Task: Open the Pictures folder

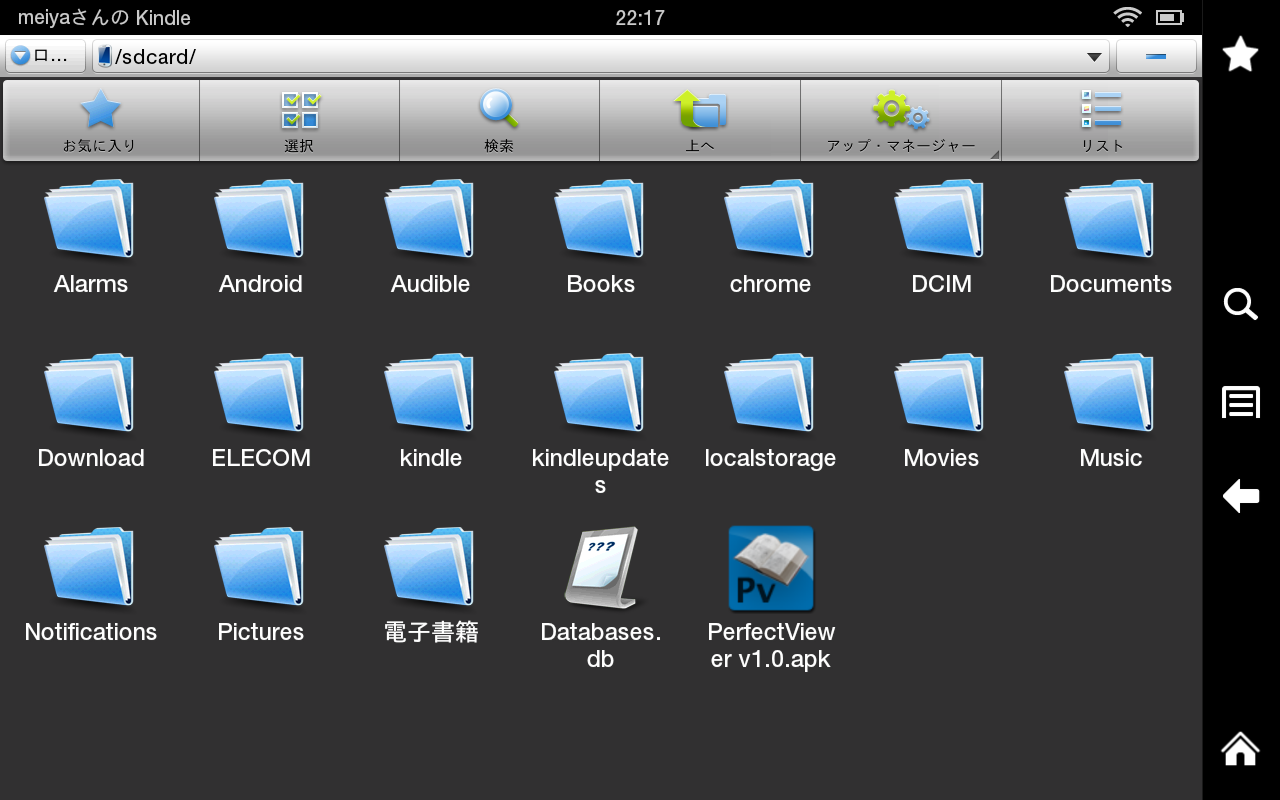Action: pos(261,585)
